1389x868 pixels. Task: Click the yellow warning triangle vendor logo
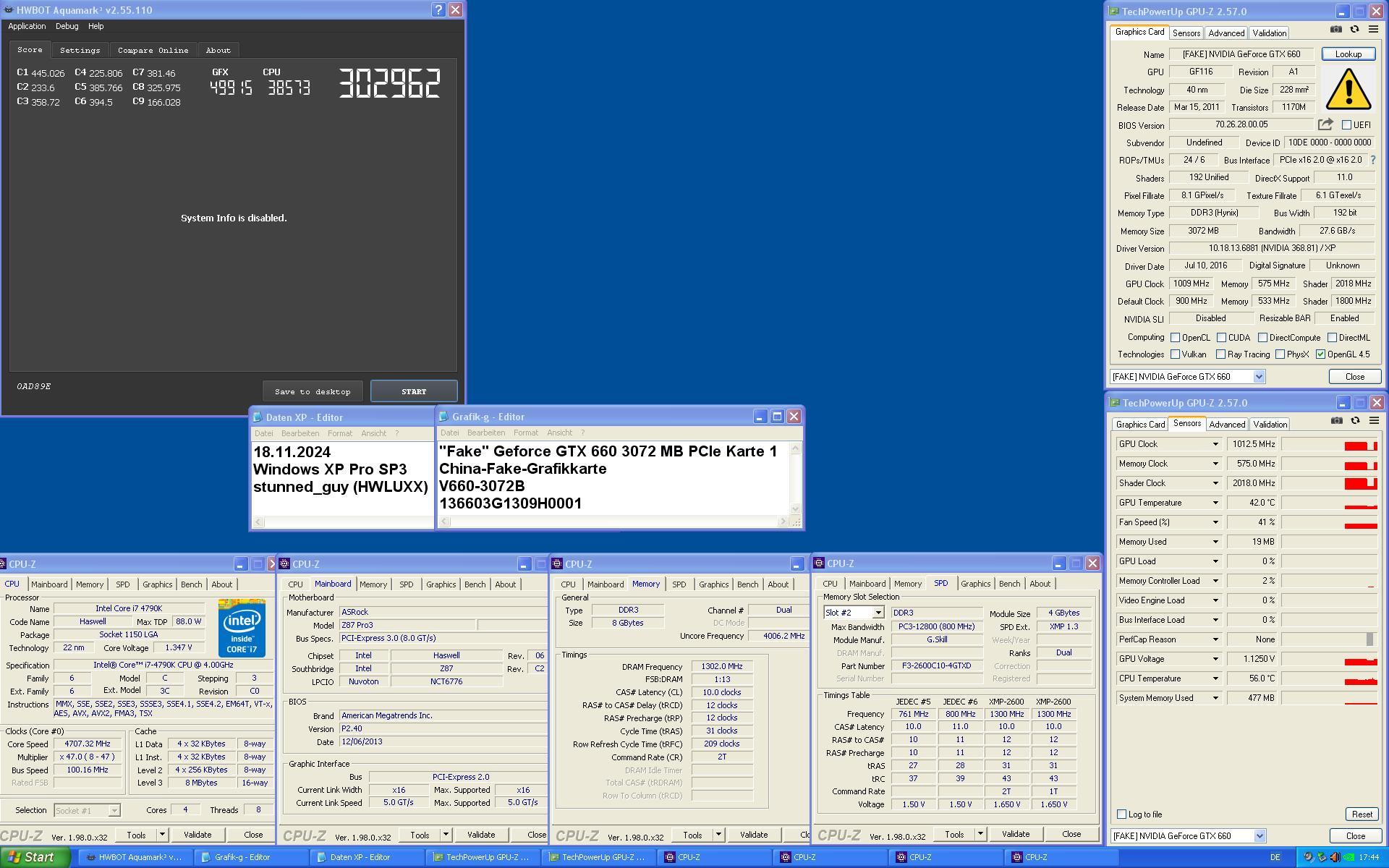pos(1348,90)
